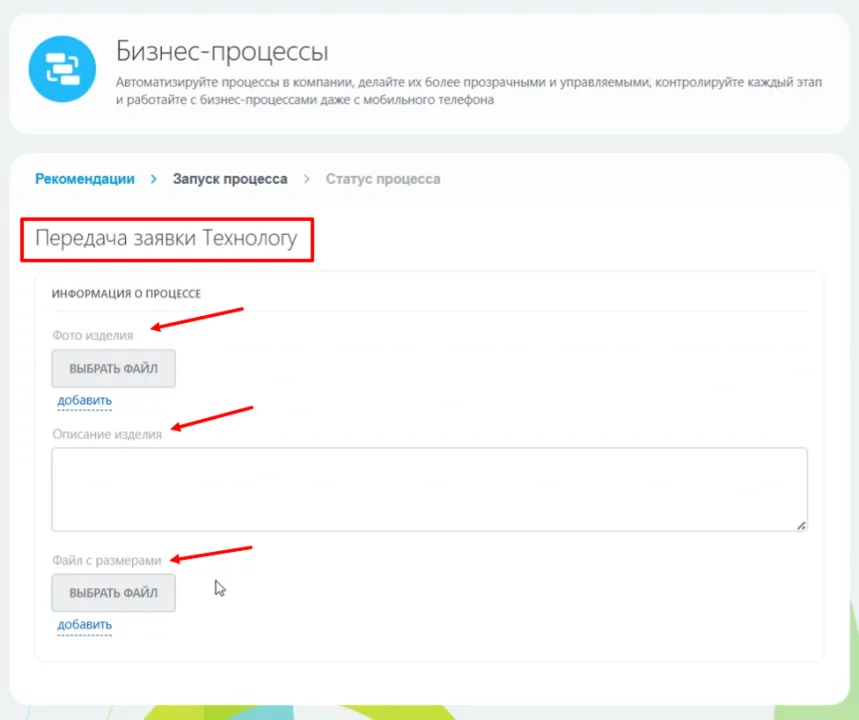The image size is (859, 720).
Task: Open the Рекомендации breadcrumb step
Action: tap(85, 179)
